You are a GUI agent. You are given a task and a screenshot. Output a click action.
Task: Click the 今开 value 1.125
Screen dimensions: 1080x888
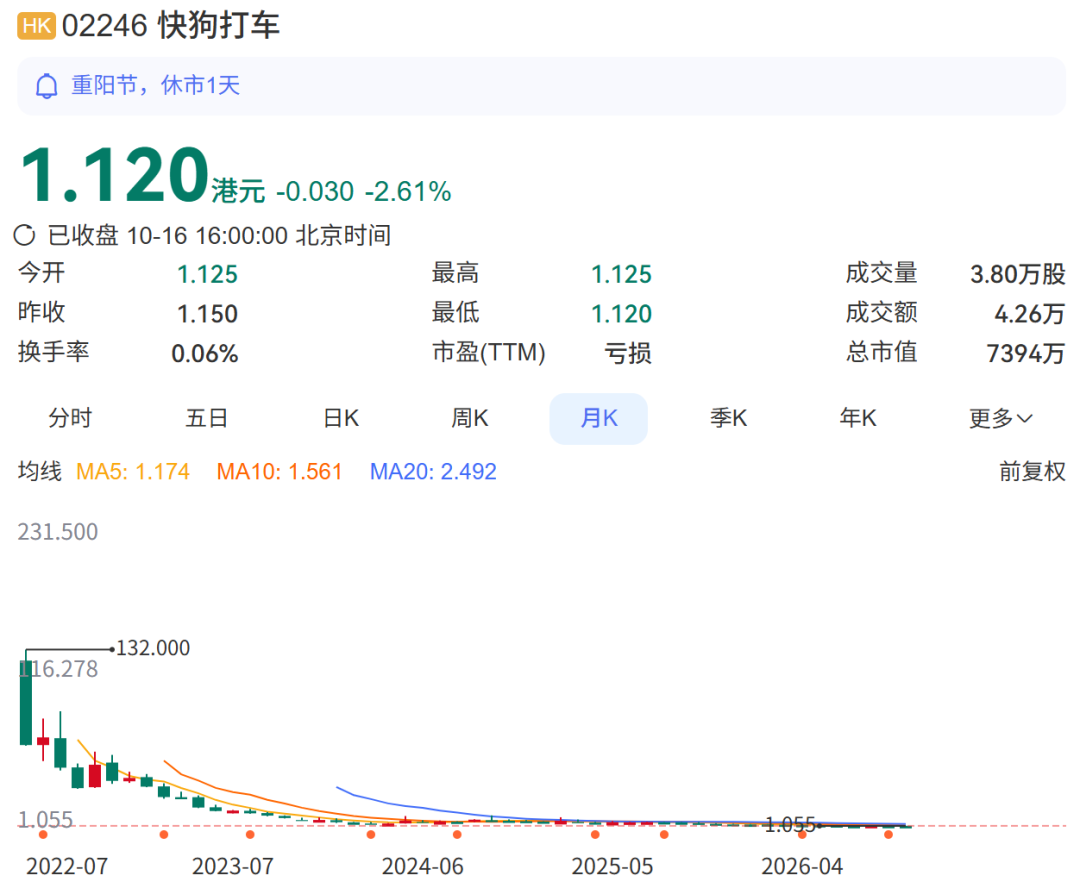[x=207, y=275]
